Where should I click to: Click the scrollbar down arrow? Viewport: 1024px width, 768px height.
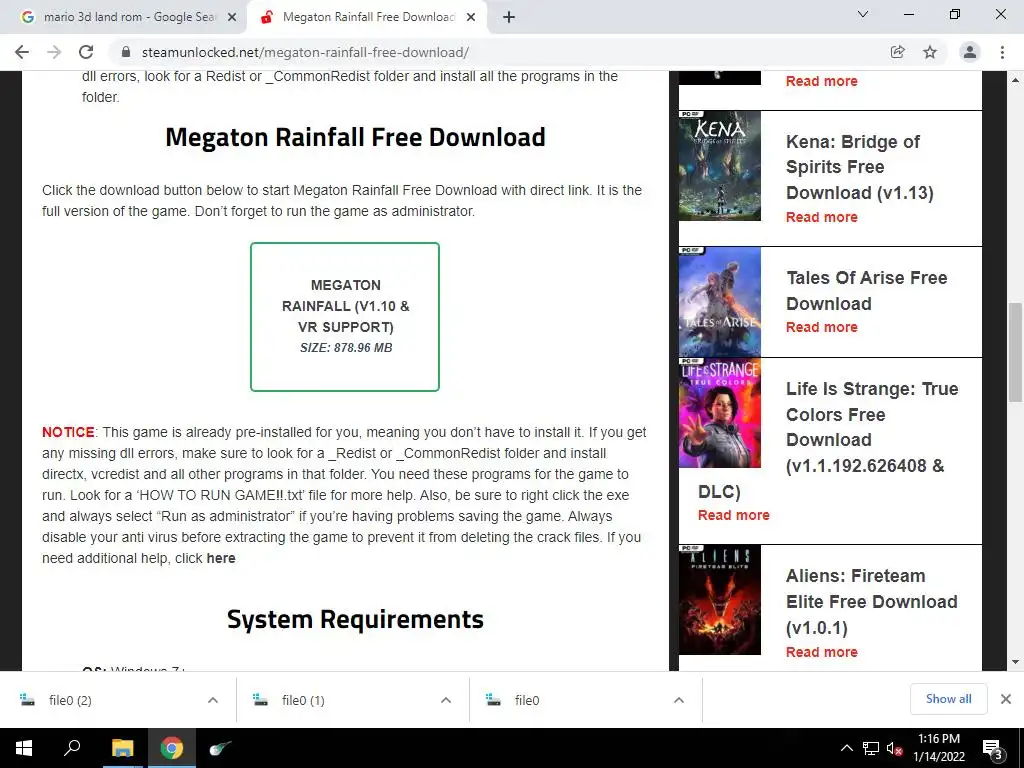click(x=1015, y=662)
